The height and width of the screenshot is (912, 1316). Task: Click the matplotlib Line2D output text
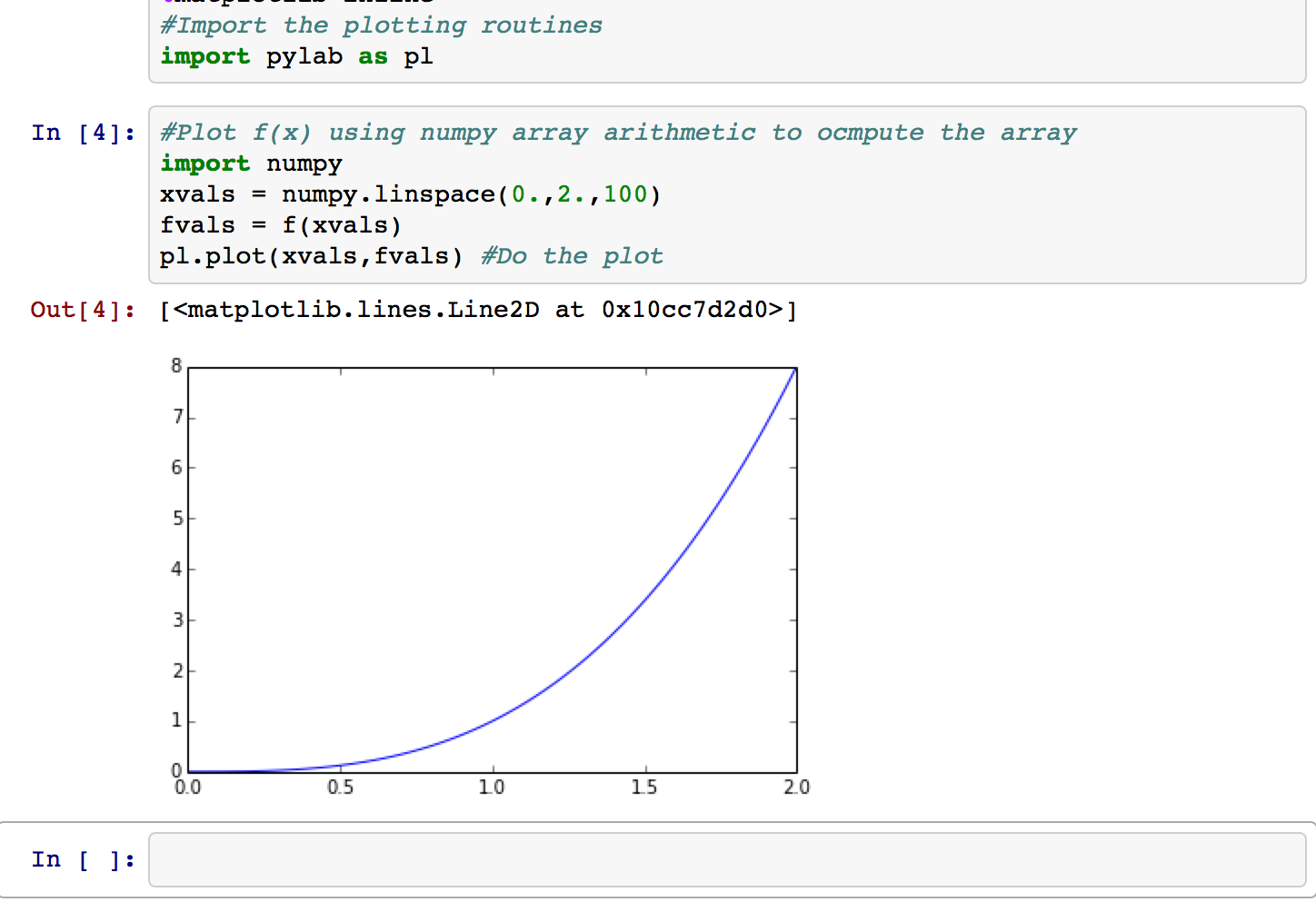[478, 310]
